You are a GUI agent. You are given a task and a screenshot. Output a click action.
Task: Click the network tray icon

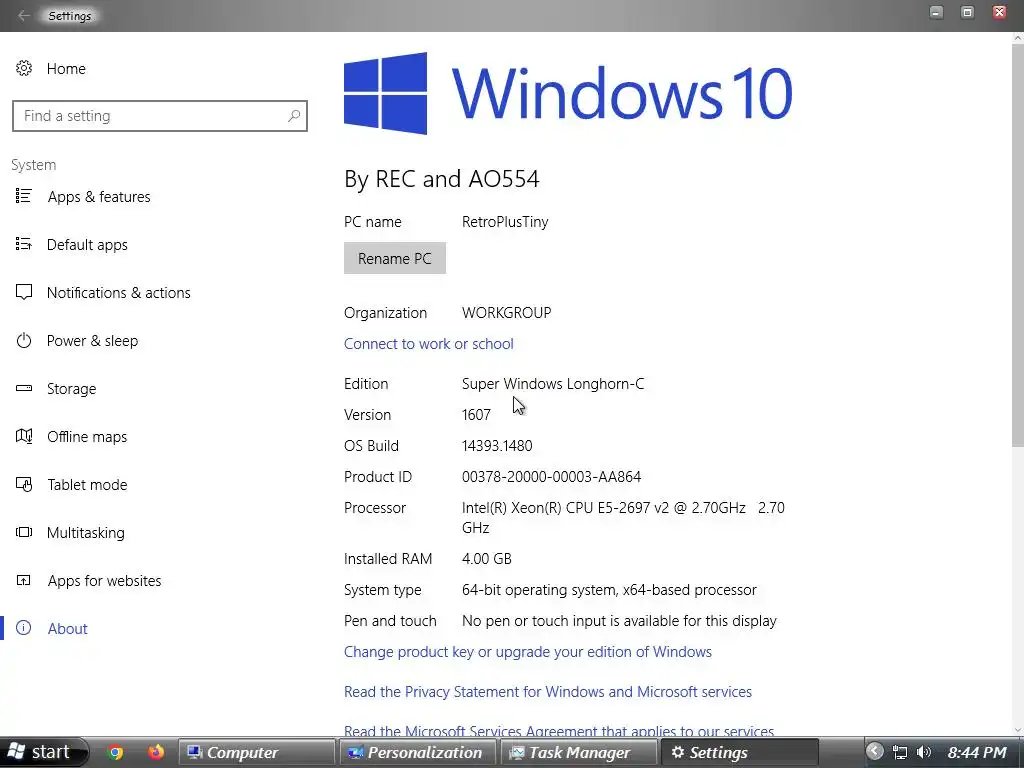[x=900, y=752]
